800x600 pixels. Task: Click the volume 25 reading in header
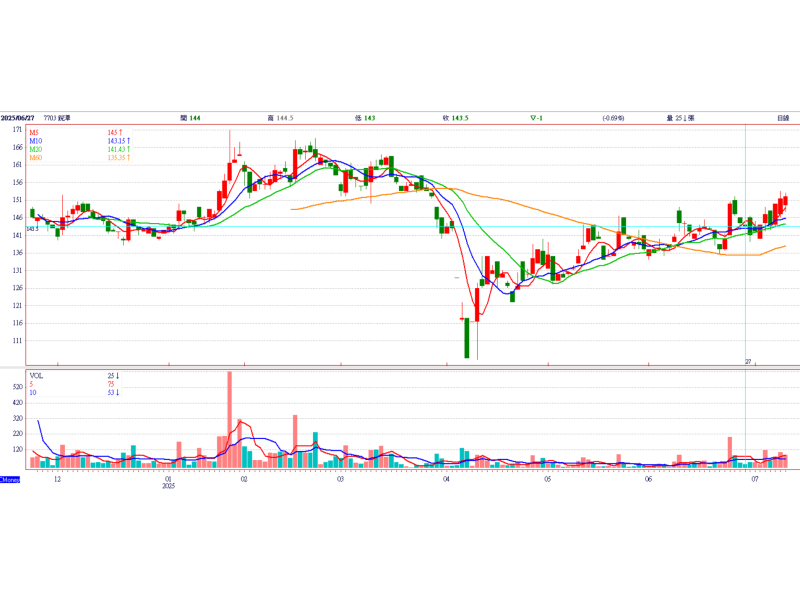click(x=681, y=118)
